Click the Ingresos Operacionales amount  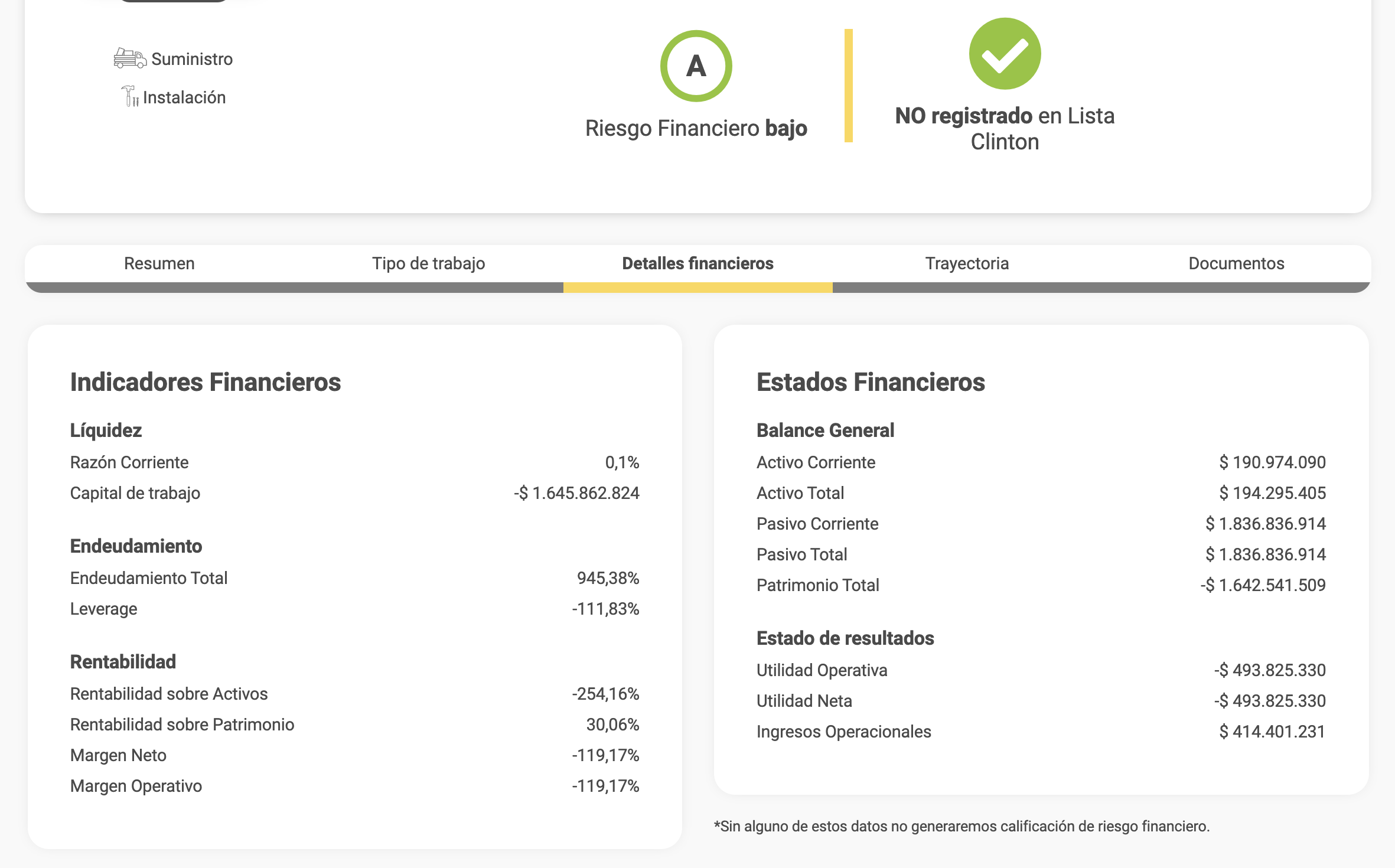[x=1272, y=732]
